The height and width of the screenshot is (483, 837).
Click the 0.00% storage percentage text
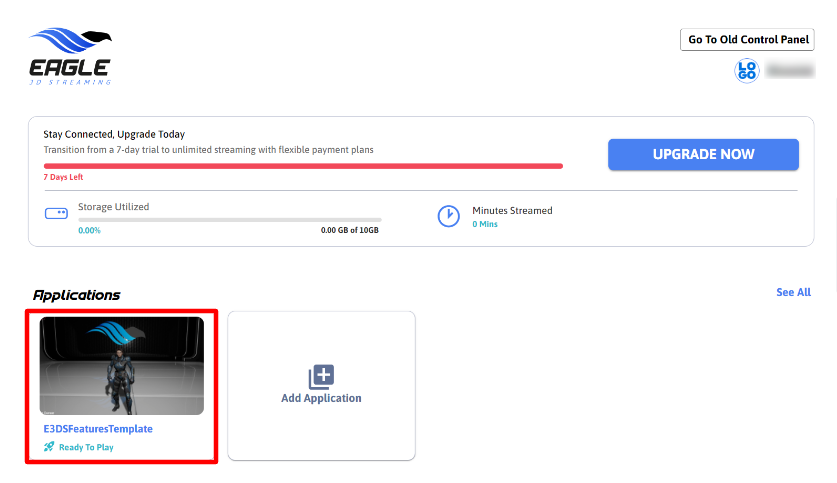(89, 230)
